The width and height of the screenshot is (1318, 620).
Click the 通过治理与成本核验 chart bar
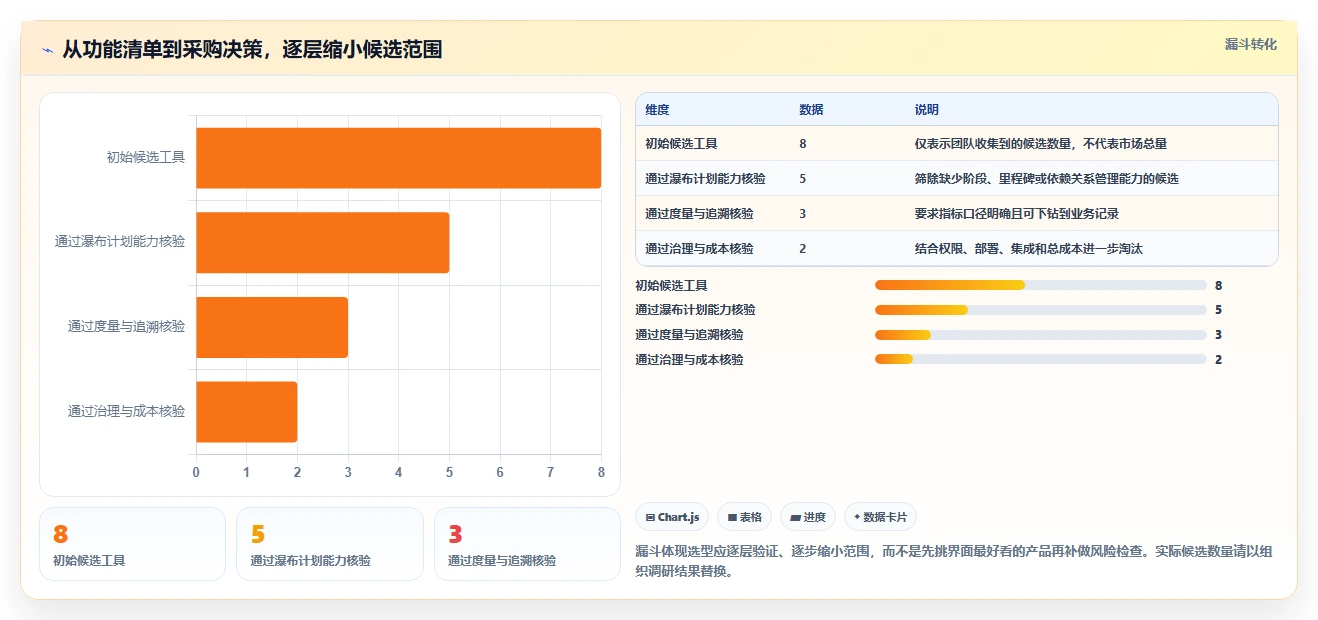tap(246, 411)
